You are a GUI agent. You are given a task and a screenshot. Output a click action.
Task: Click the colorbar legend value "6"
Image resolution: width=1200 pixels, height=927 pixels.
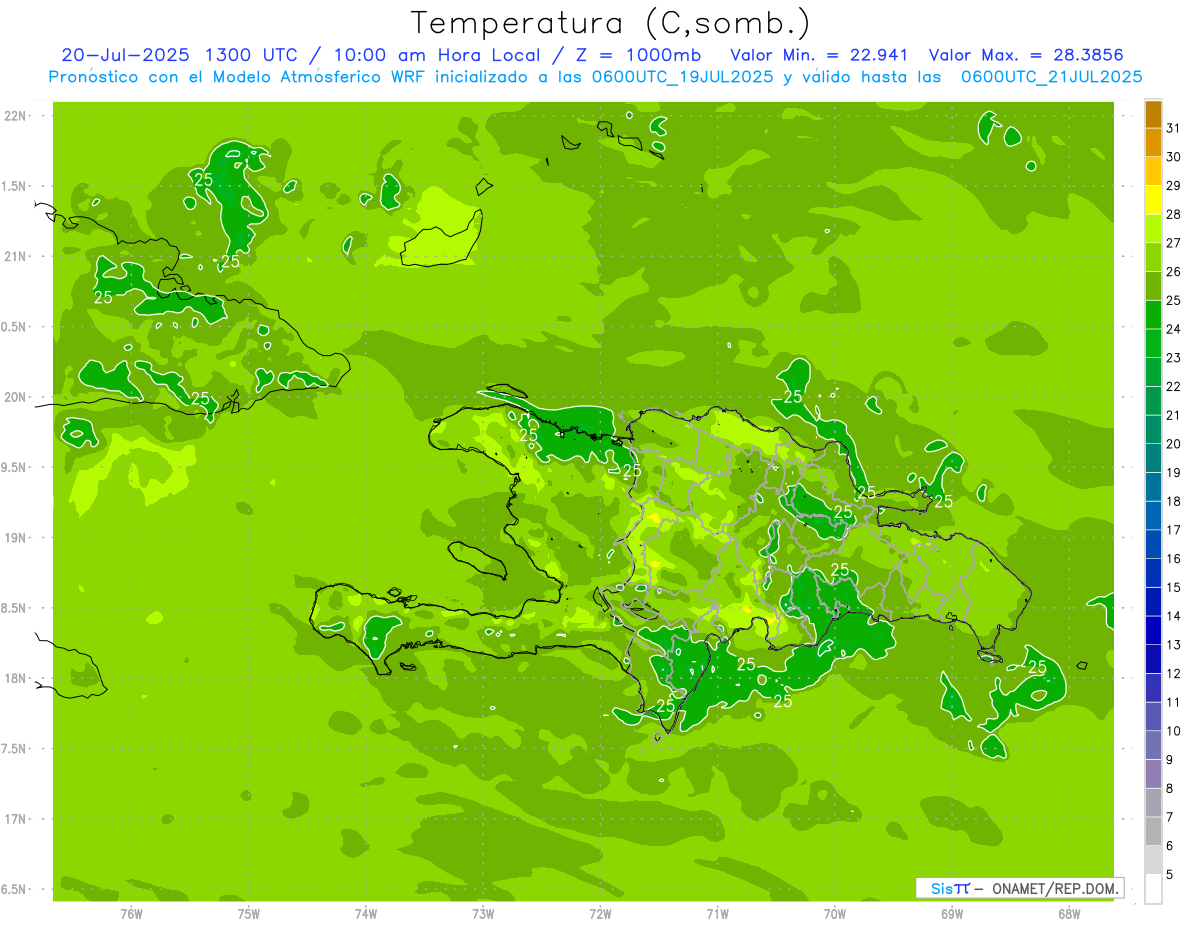coord(1170,846)
